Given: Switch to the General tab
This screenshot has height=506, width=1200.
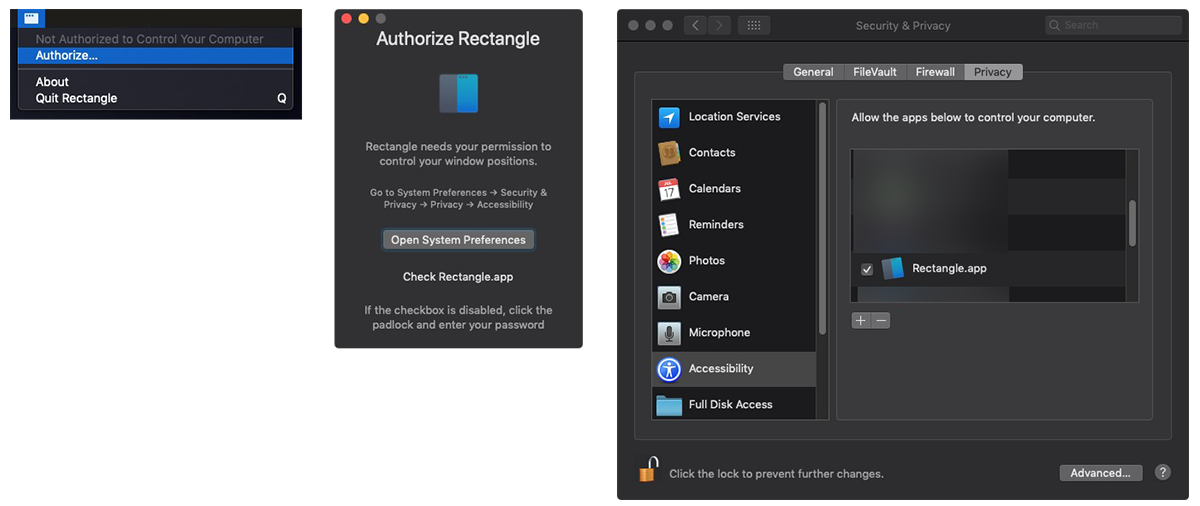Looking at the screenshot, I should pyautogui.click(x=813, y=72).
